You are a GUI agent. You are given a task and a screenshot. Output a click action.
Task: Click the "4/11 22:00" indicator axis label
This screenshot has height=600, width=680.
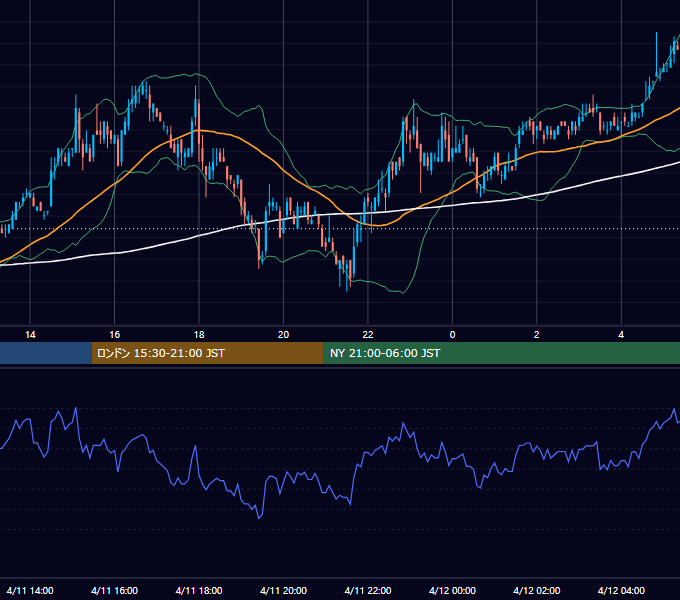tap(368, 590)
